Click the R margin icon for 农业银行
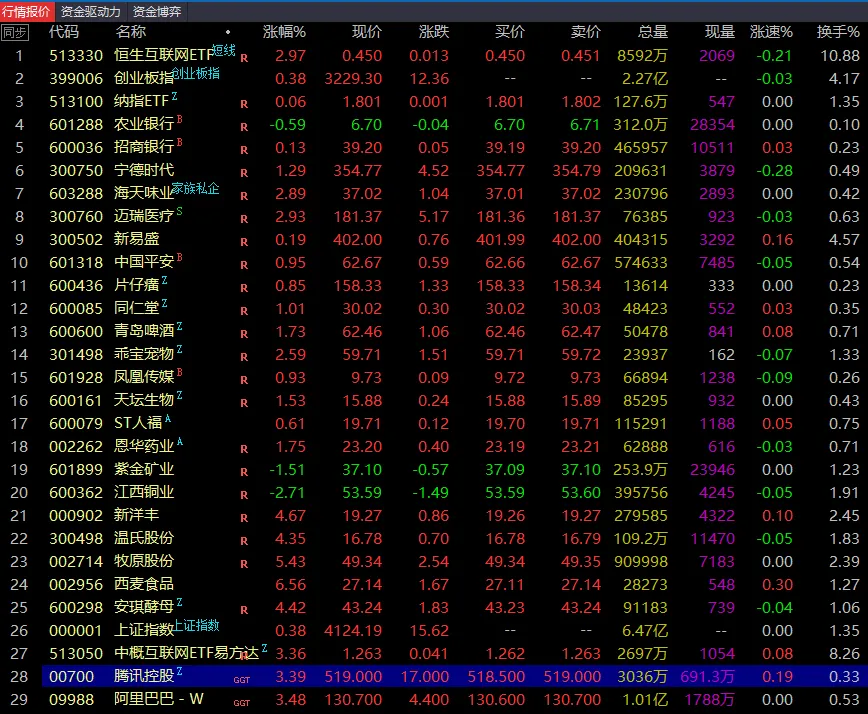Image resolution: width=868 pixels, height=714 pixels. point(244,127)
